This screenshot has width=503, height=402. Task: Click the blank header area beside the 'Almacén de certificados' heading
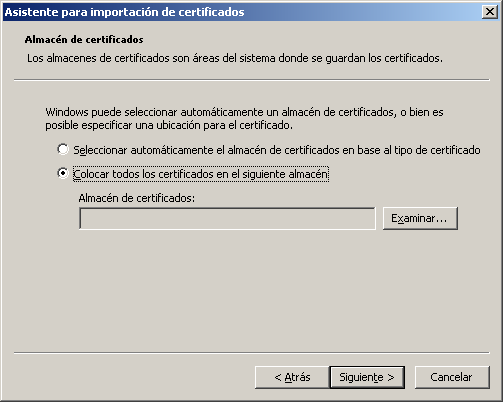[x=317, y=39]
